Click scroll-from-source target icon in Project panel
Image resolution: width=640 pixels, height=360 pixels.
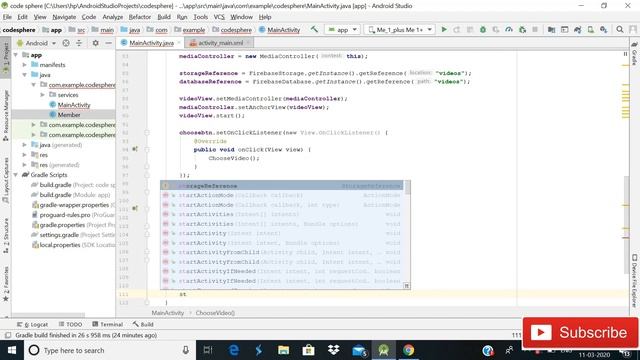tap(66, 43)
